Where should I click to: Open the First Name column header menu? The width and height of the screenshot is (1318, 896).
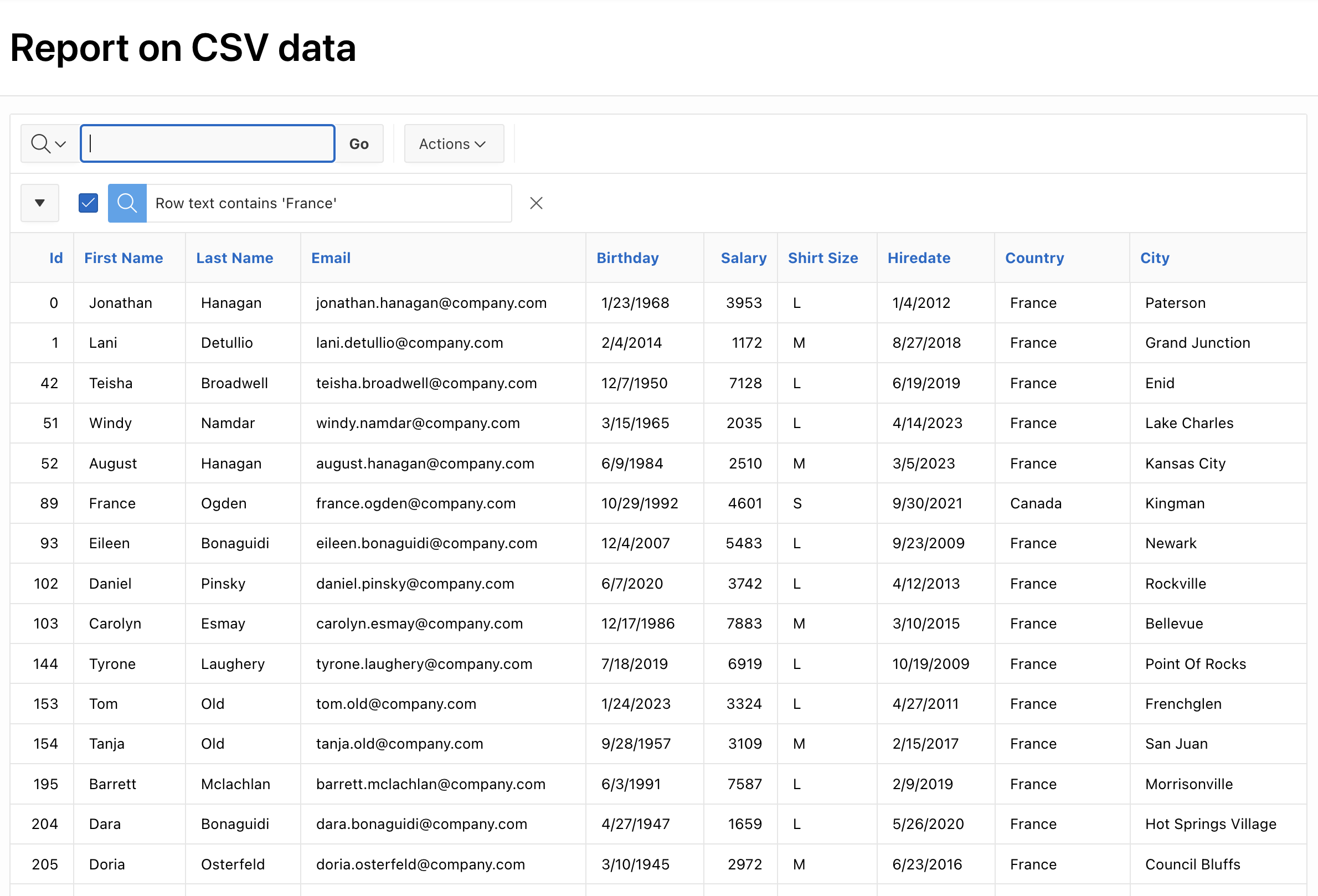pos(123,258)
